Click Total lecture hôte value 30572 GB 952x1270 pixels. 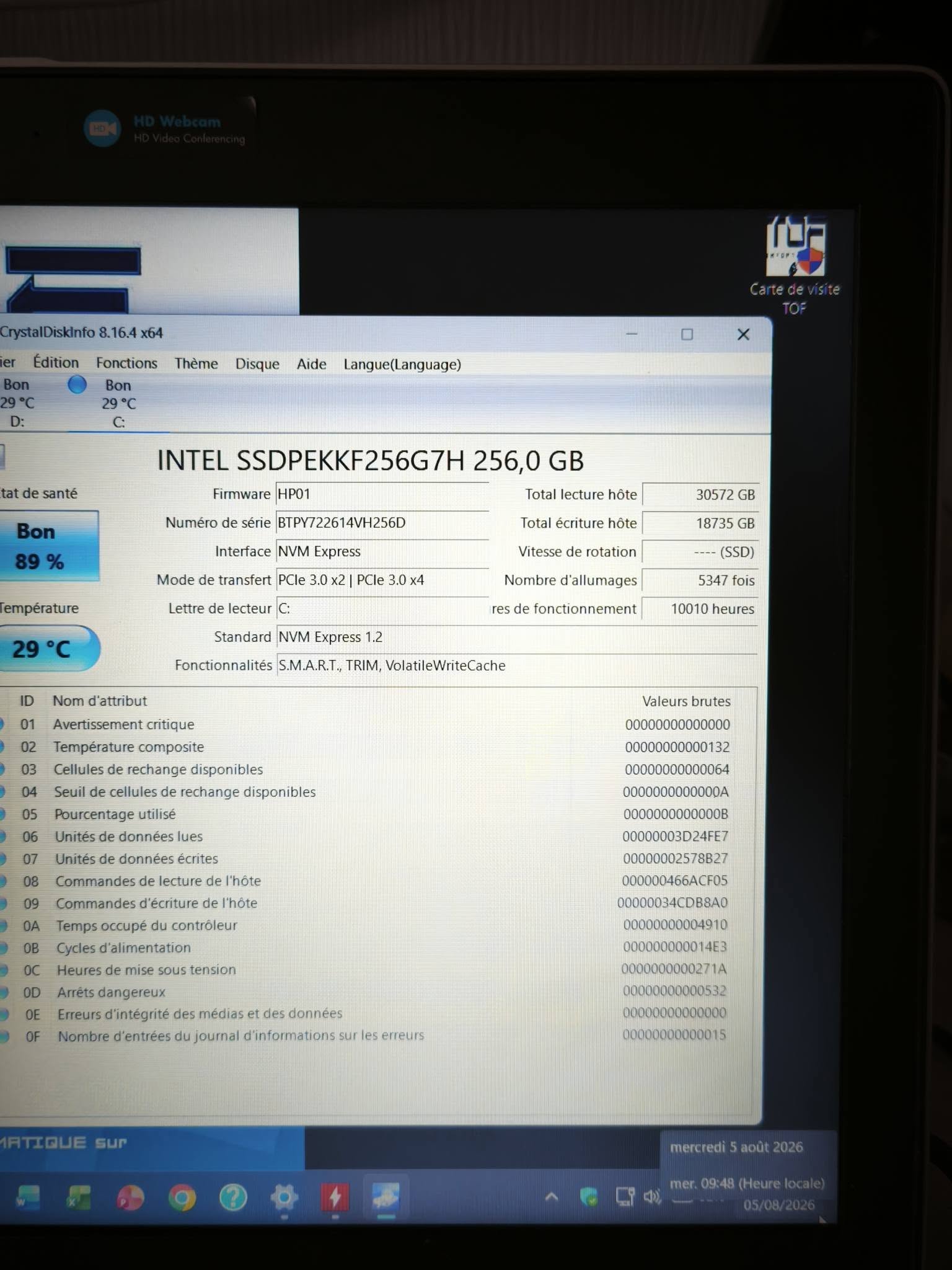[x=700, y=494]
